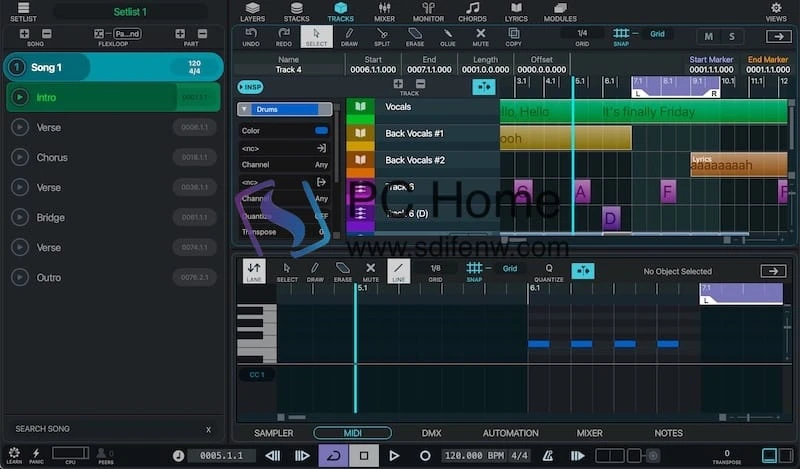
Task: Click Quantize in the MIDI editor
Action: [x=549, y=272]
